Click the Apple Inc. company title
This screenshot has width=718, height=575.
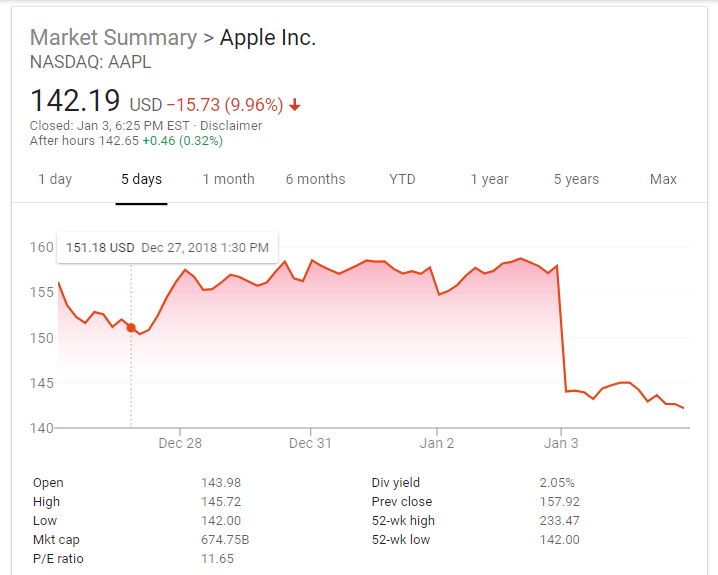[267, 38]
